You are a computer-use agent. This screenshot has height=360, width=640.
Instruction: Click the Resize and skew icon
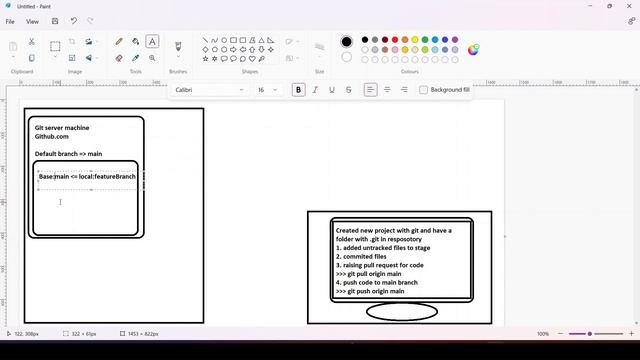[72, 58]
